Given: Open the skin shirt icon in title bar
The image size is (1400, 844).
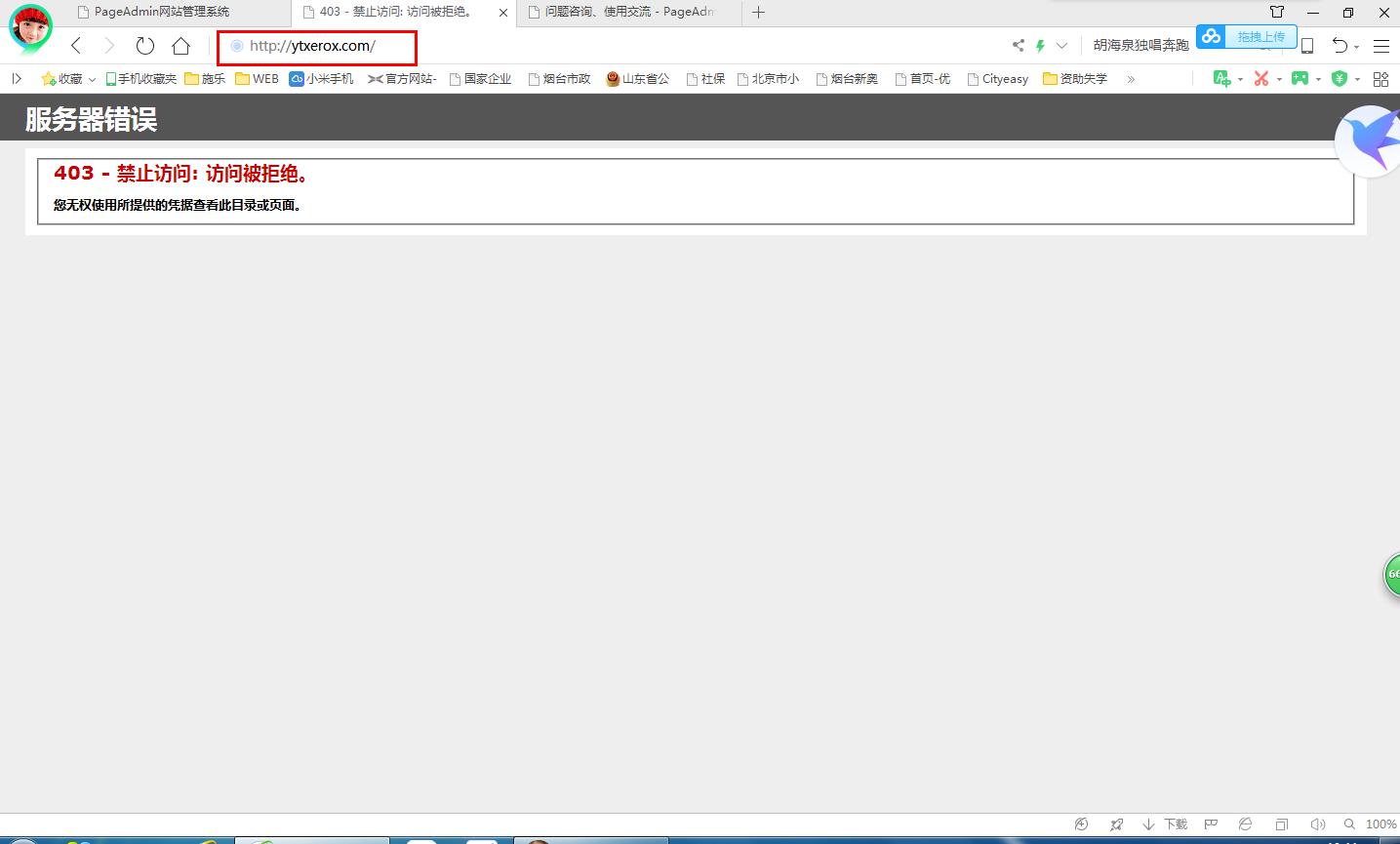Looking at the screenshot, I should 1276,13.
